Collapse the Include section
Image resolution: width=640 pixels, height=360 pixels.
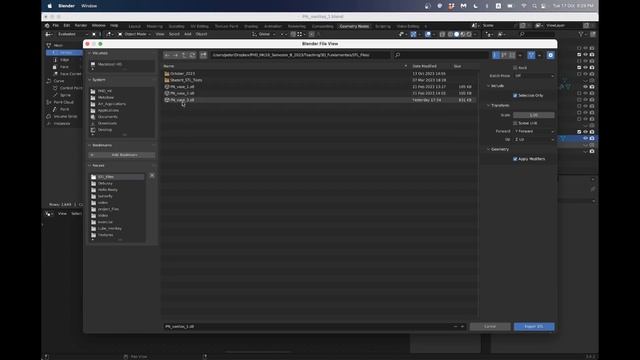click(x=496, y=86)
